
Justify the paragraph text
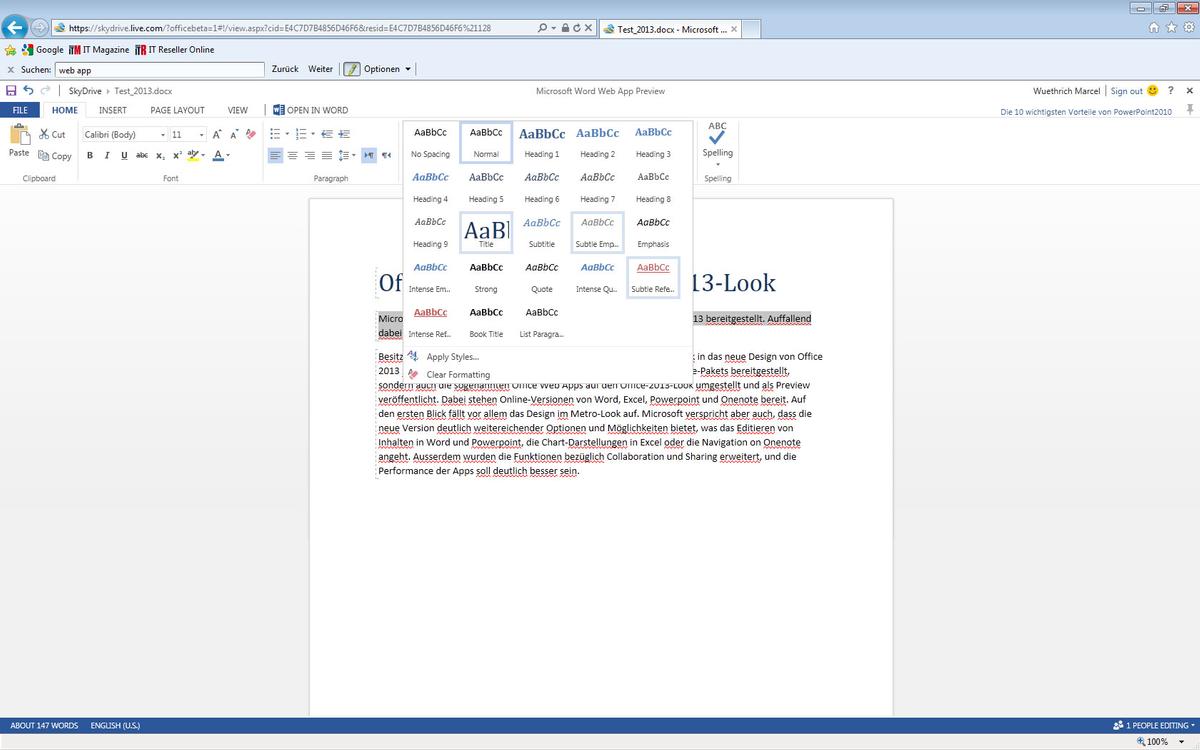pos(326,155)
